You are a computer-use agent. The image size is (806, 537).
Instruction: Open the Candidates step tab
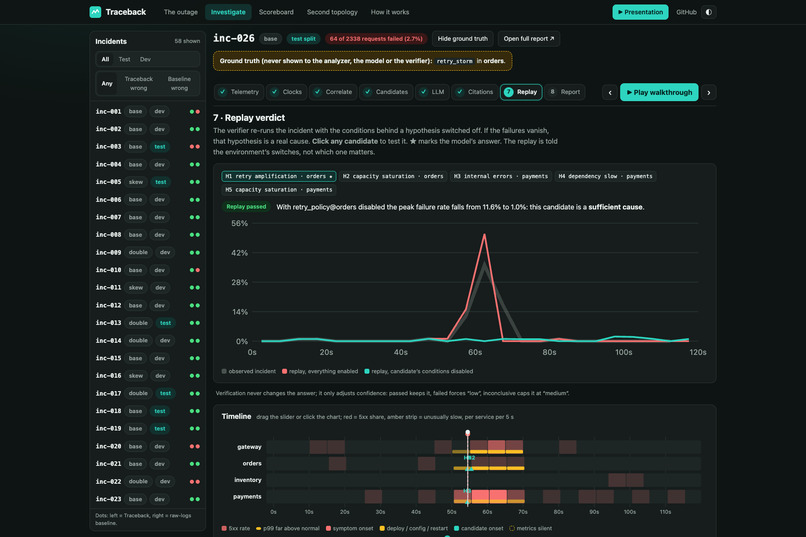coord(386,92)
